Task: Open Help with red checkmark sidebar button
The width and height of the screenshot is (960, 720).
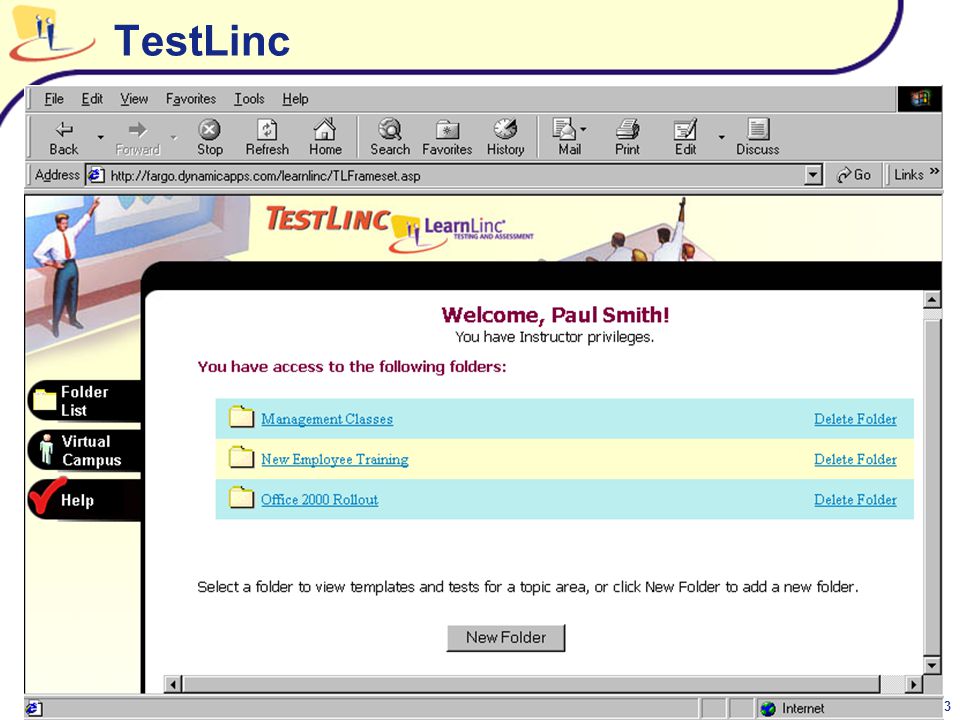Action: point(84,500)
